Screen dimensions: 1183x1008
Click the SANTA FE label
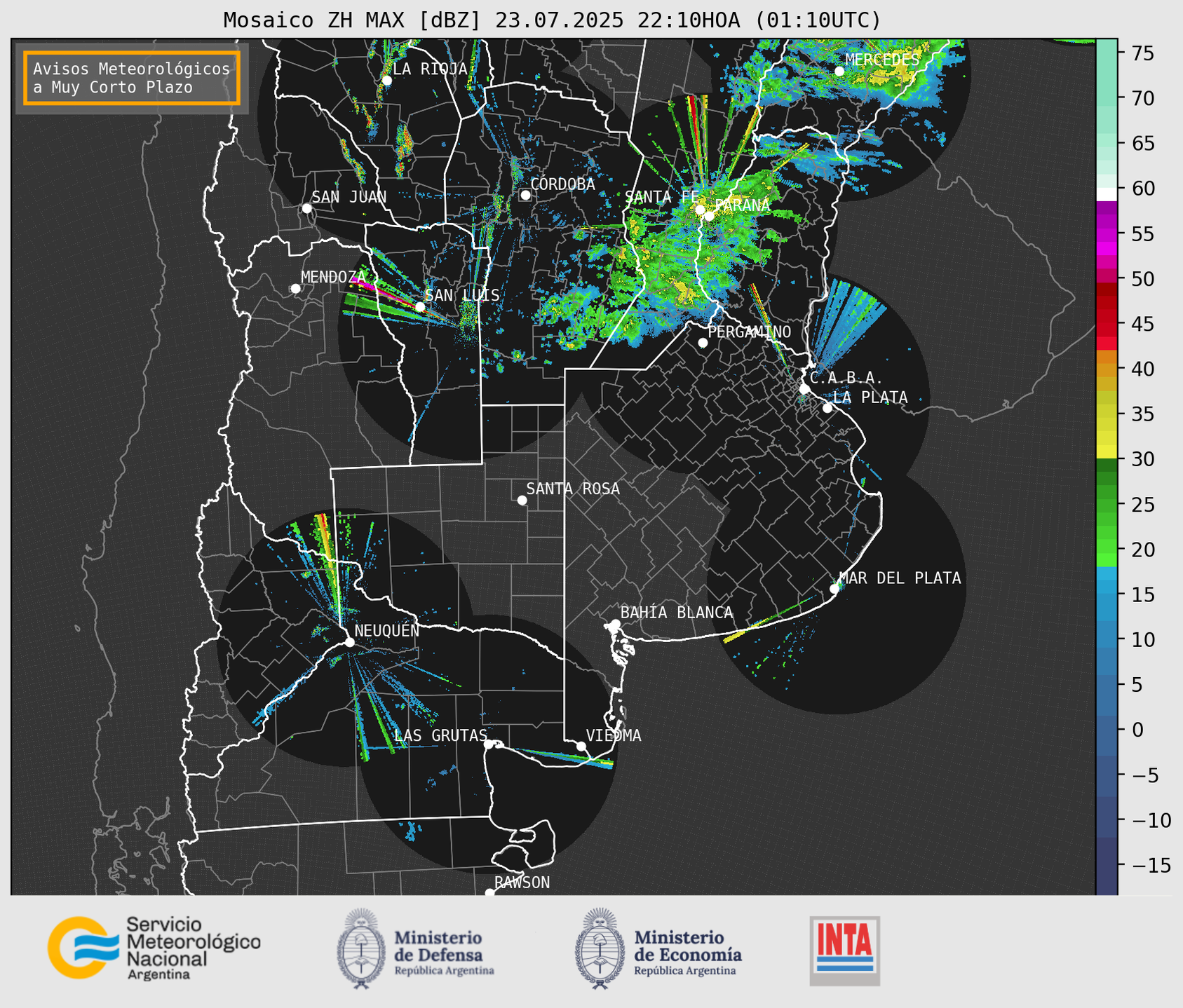click(662, 197)
